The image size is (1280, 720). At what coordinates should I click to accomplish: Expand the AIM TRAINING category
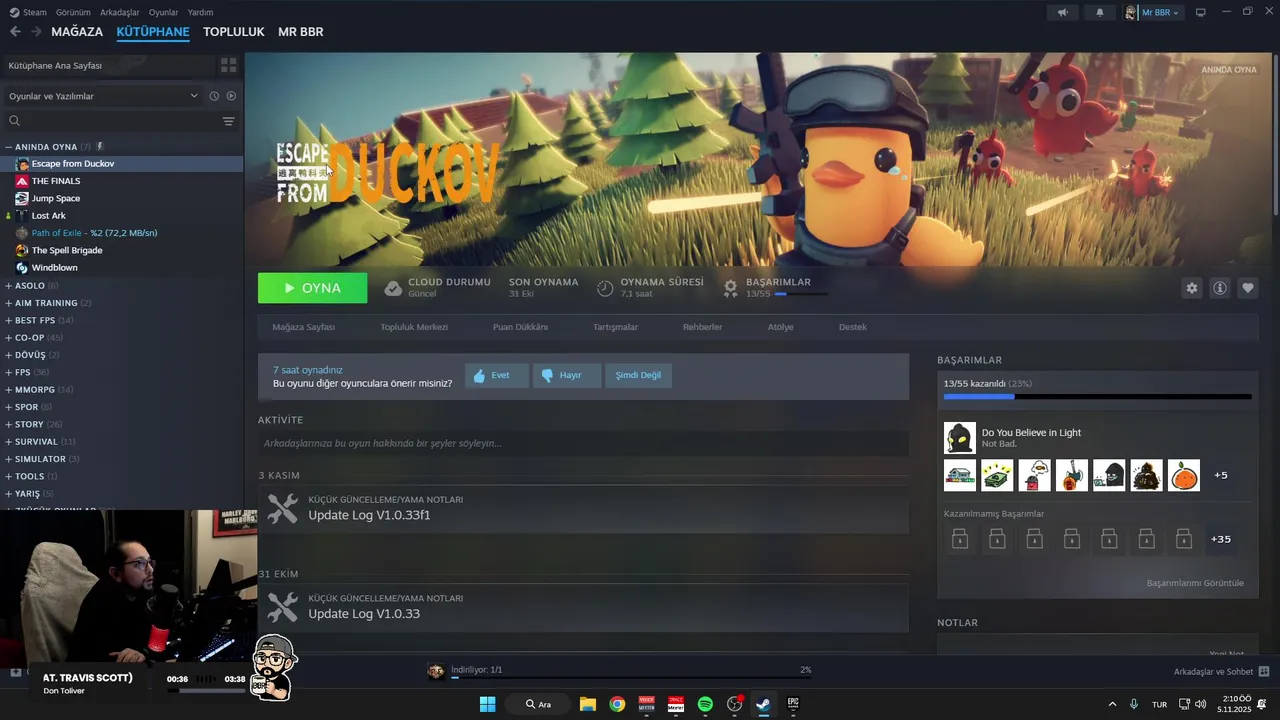click(x=9, y=303)
